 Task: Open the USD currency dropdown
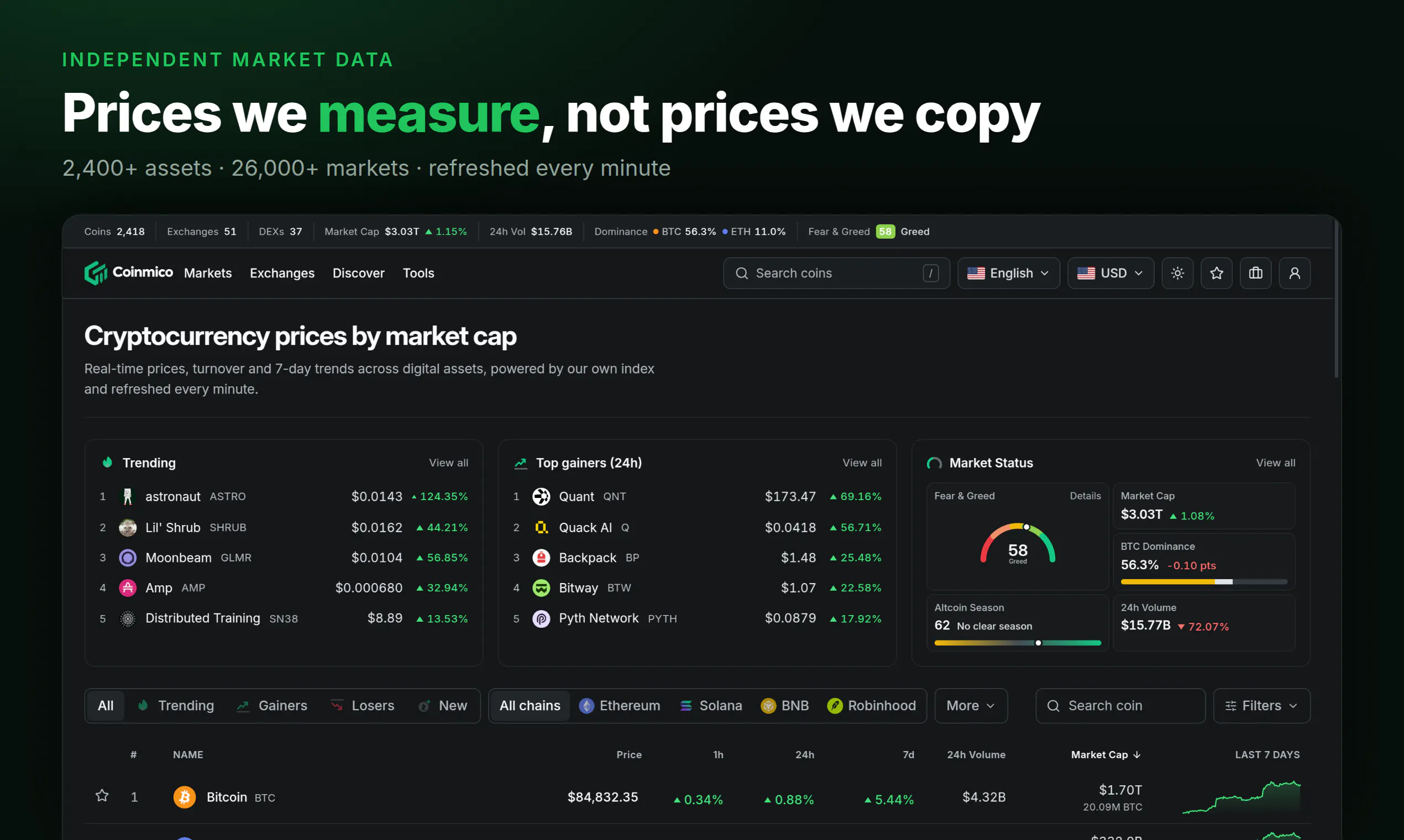[1110, 274]
